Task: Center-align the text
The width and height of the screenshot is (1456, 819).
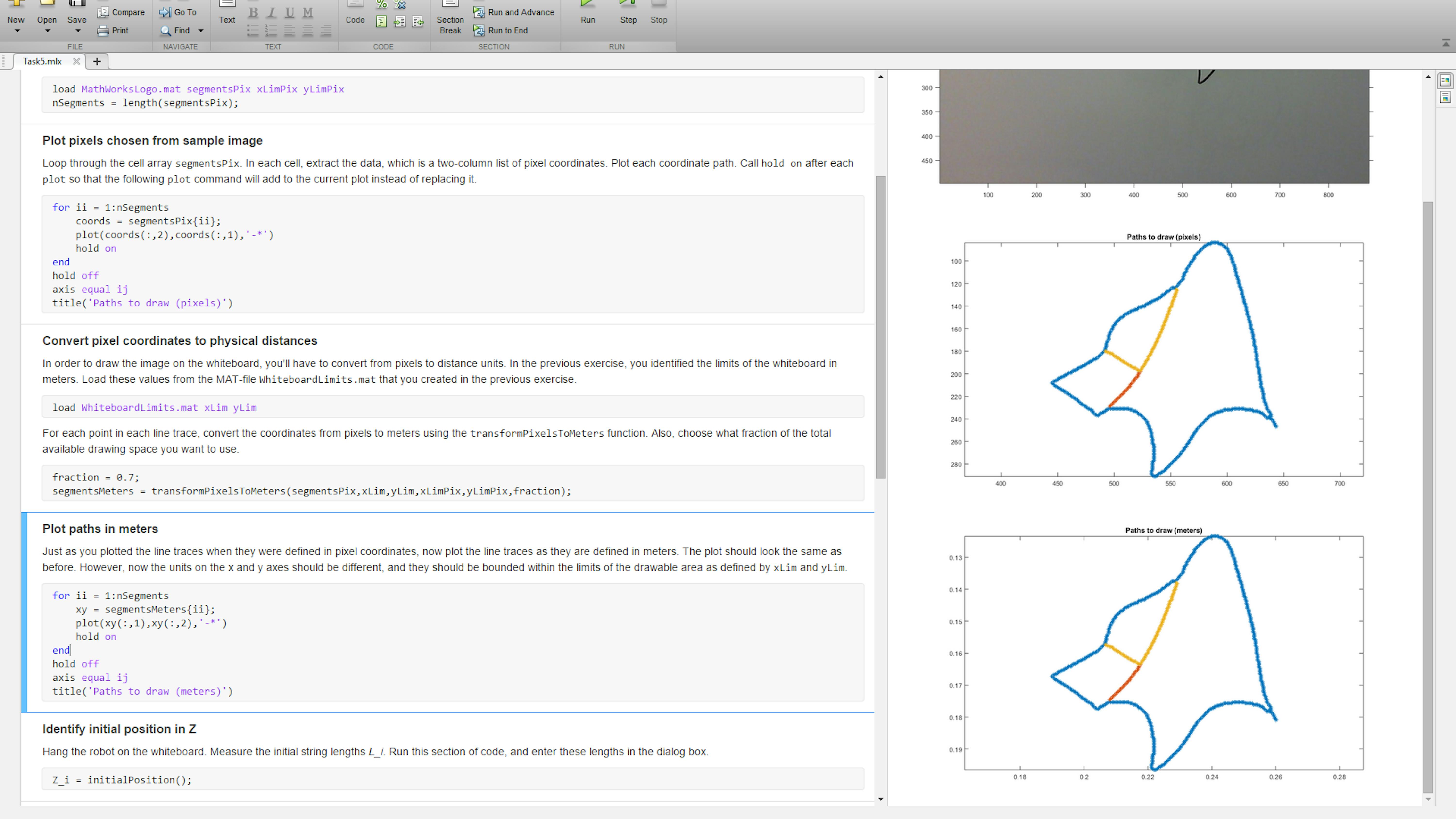Action: [307, 31]
